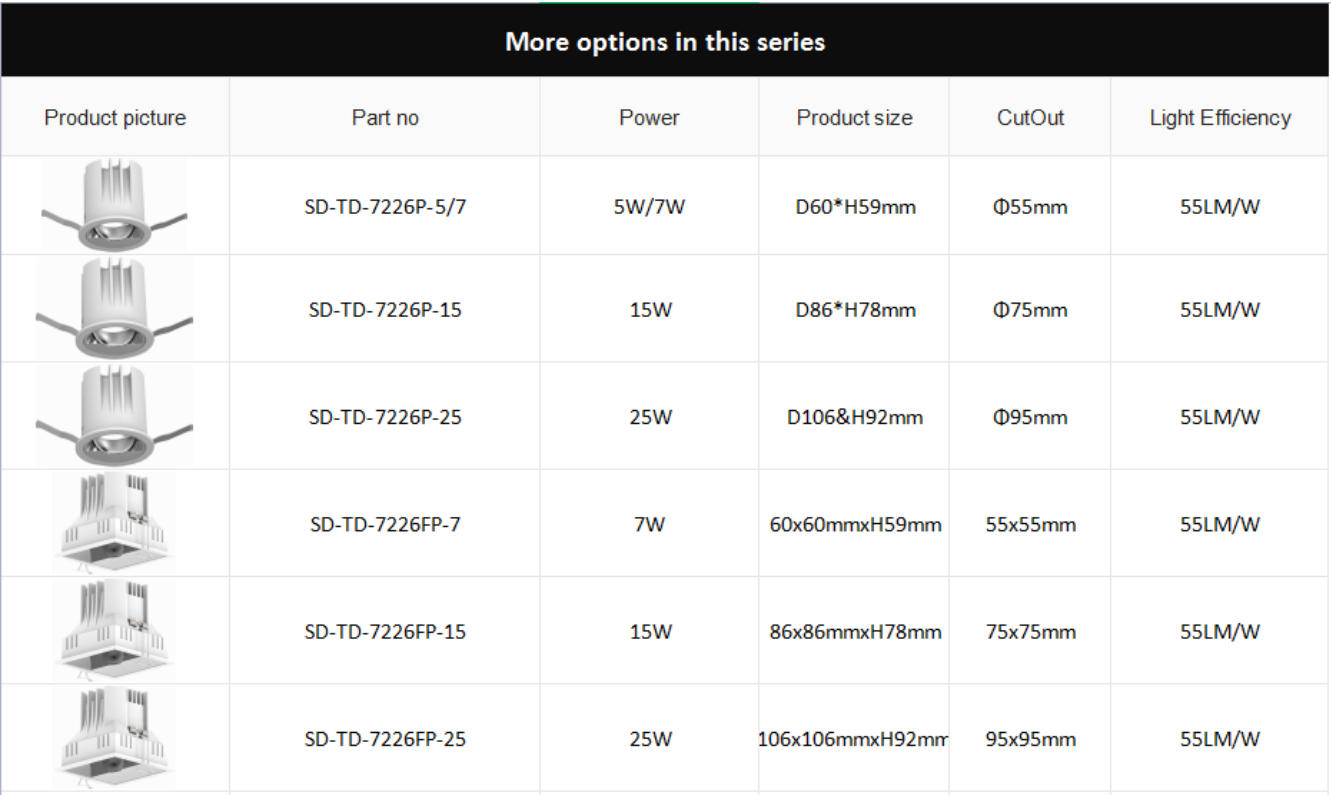Click the Power column header
The image size is (1331, 795).
[649, 117]
